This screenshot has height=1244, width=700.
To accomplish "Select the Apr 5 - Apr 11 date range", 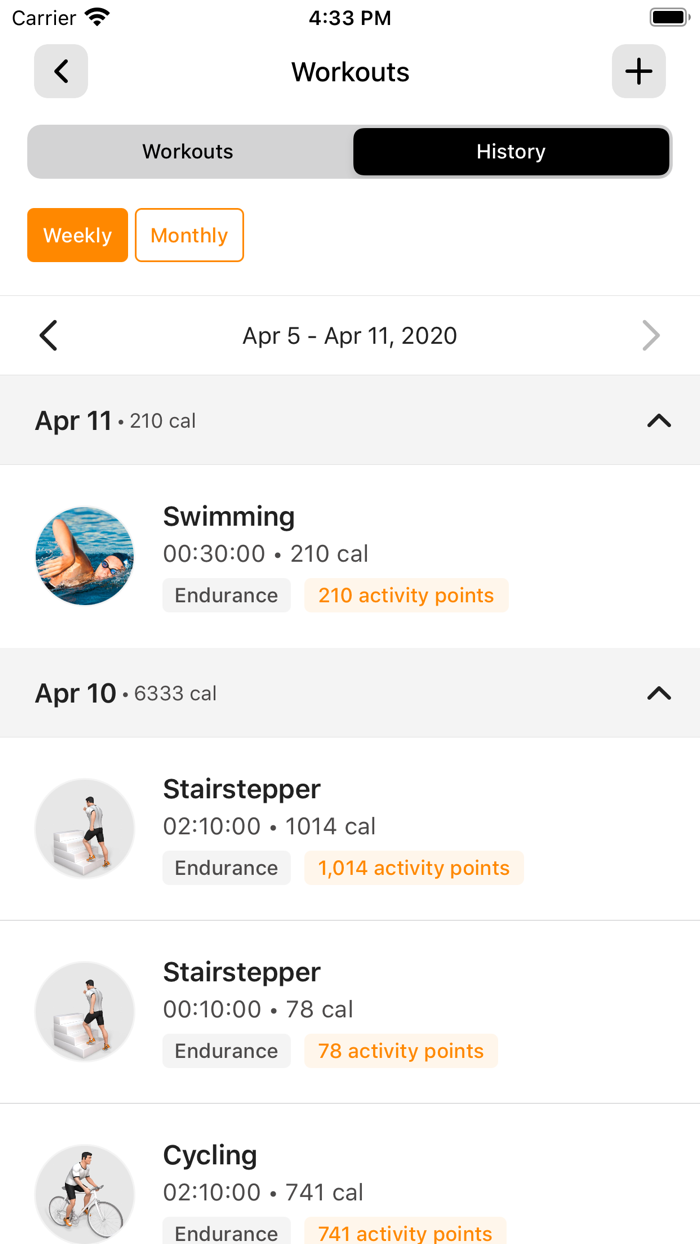I will (x=350, y=335).
